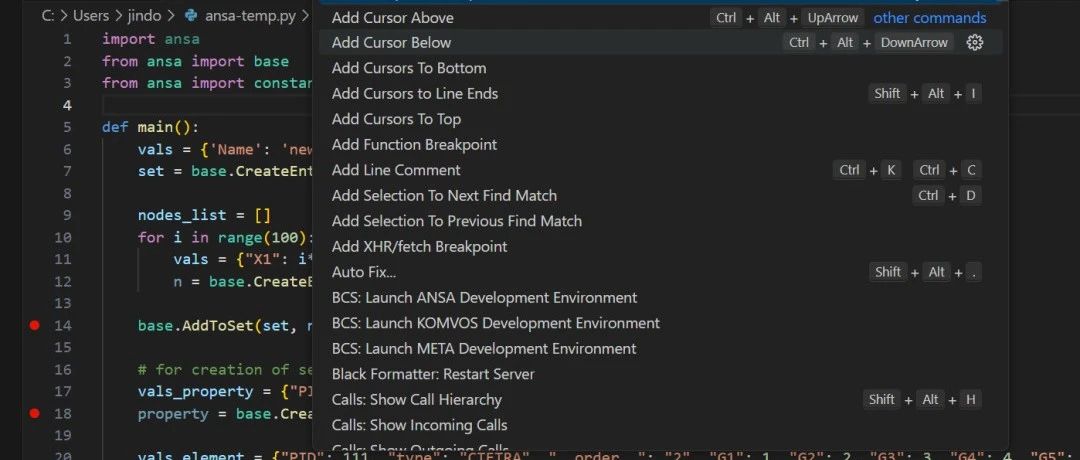Choose Add Cursors To Top command
Screen dimensions: 1080x460
pyautogui.click(x=661, y=119)
